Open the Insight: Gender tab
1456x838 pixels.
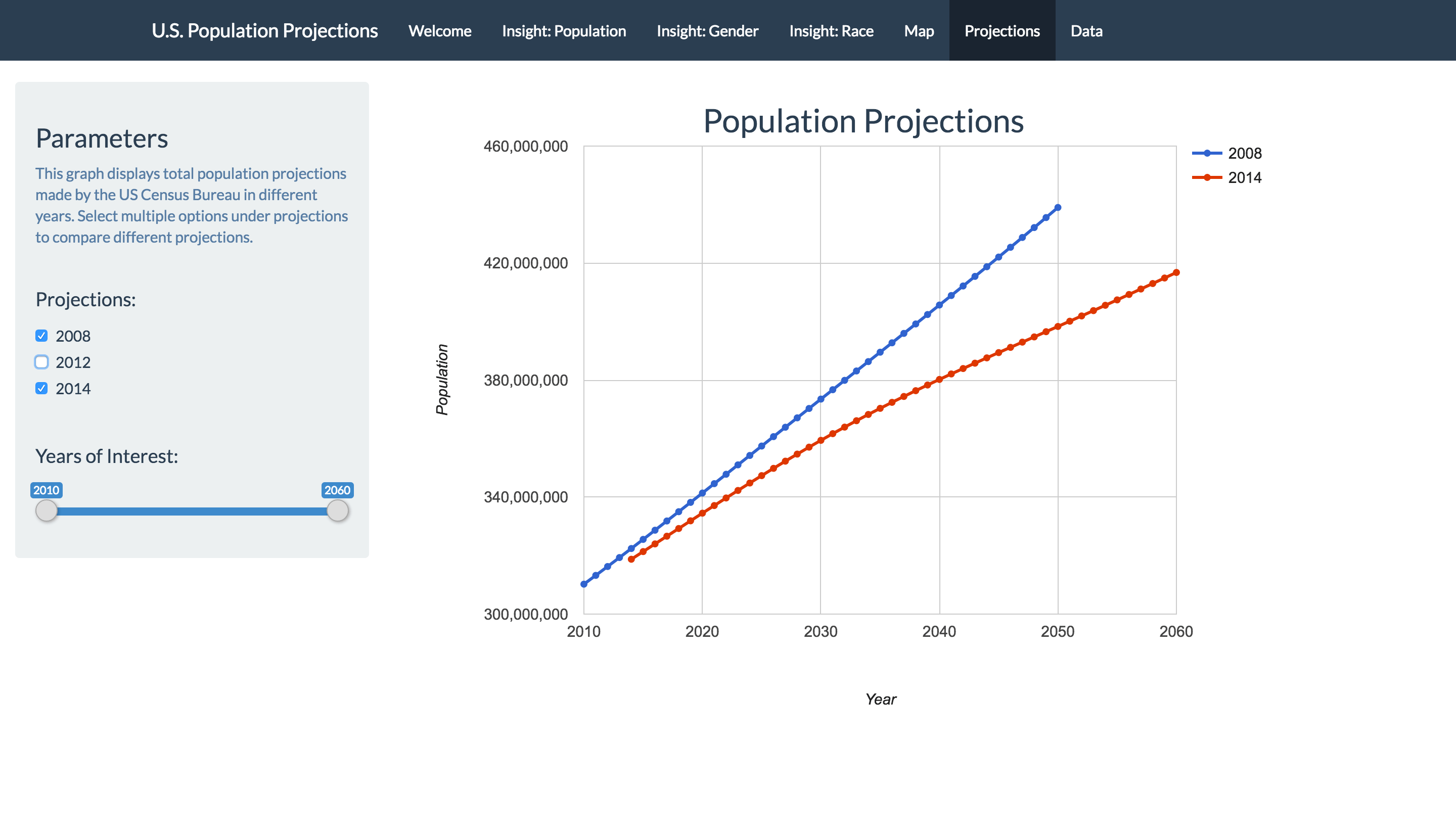[x=707, y=30]
